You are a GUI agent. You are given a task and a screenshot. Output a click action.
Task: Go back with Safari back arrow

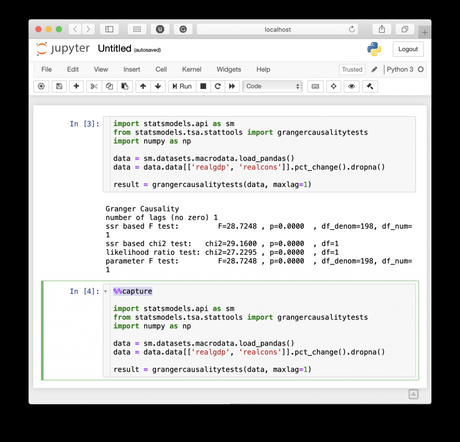pos(75,29)
